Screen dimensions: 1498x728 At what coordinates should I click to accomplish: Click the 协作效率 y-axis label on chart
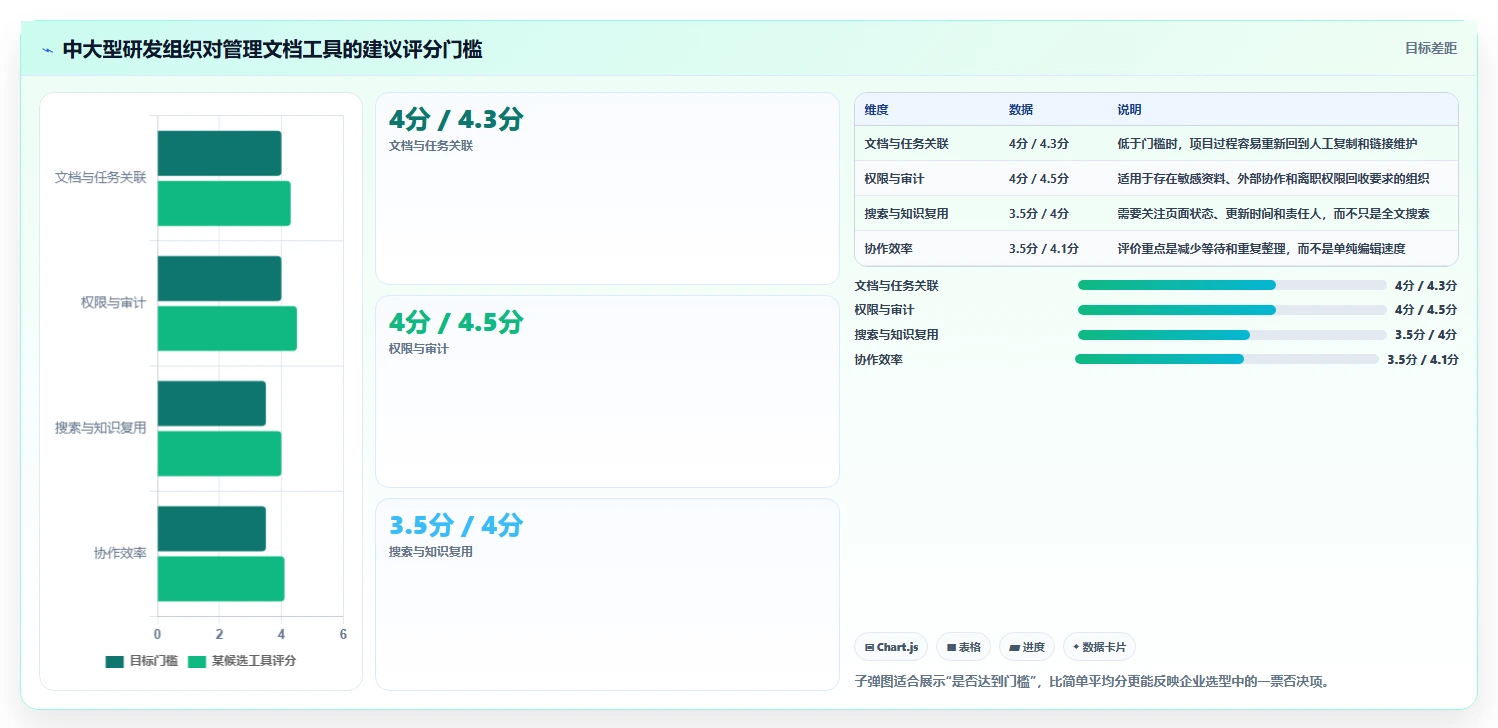point(120,553)
